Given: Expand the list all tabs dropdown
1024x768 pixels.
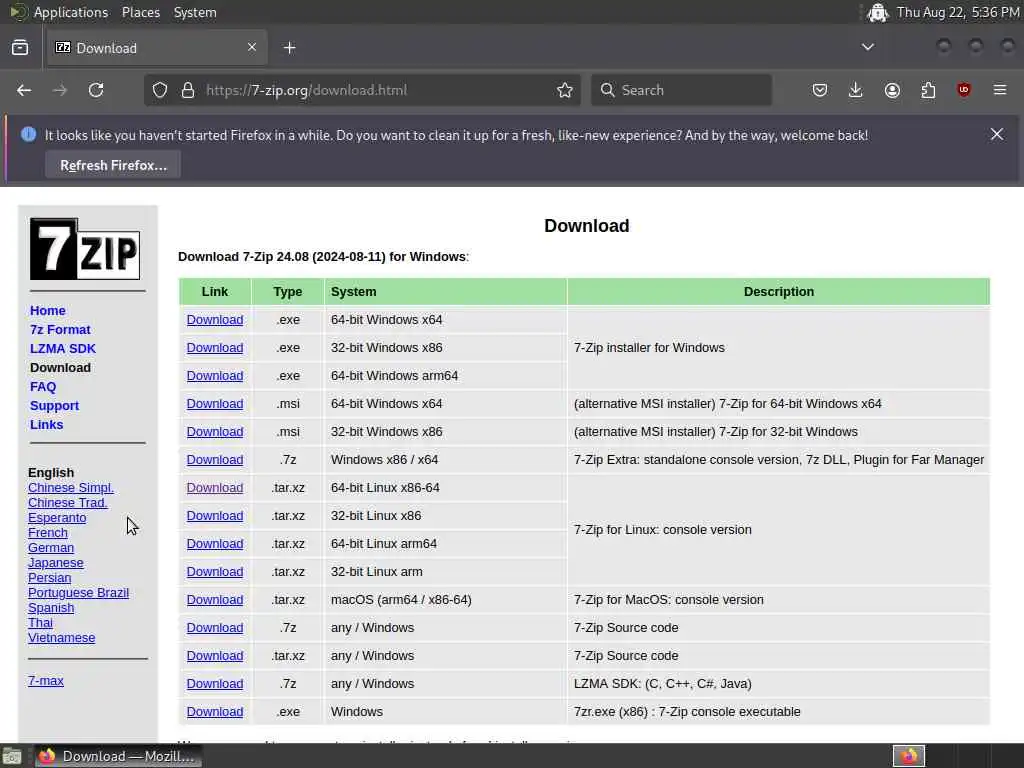Looking at the screenshot, I should [x=868, y=47].
